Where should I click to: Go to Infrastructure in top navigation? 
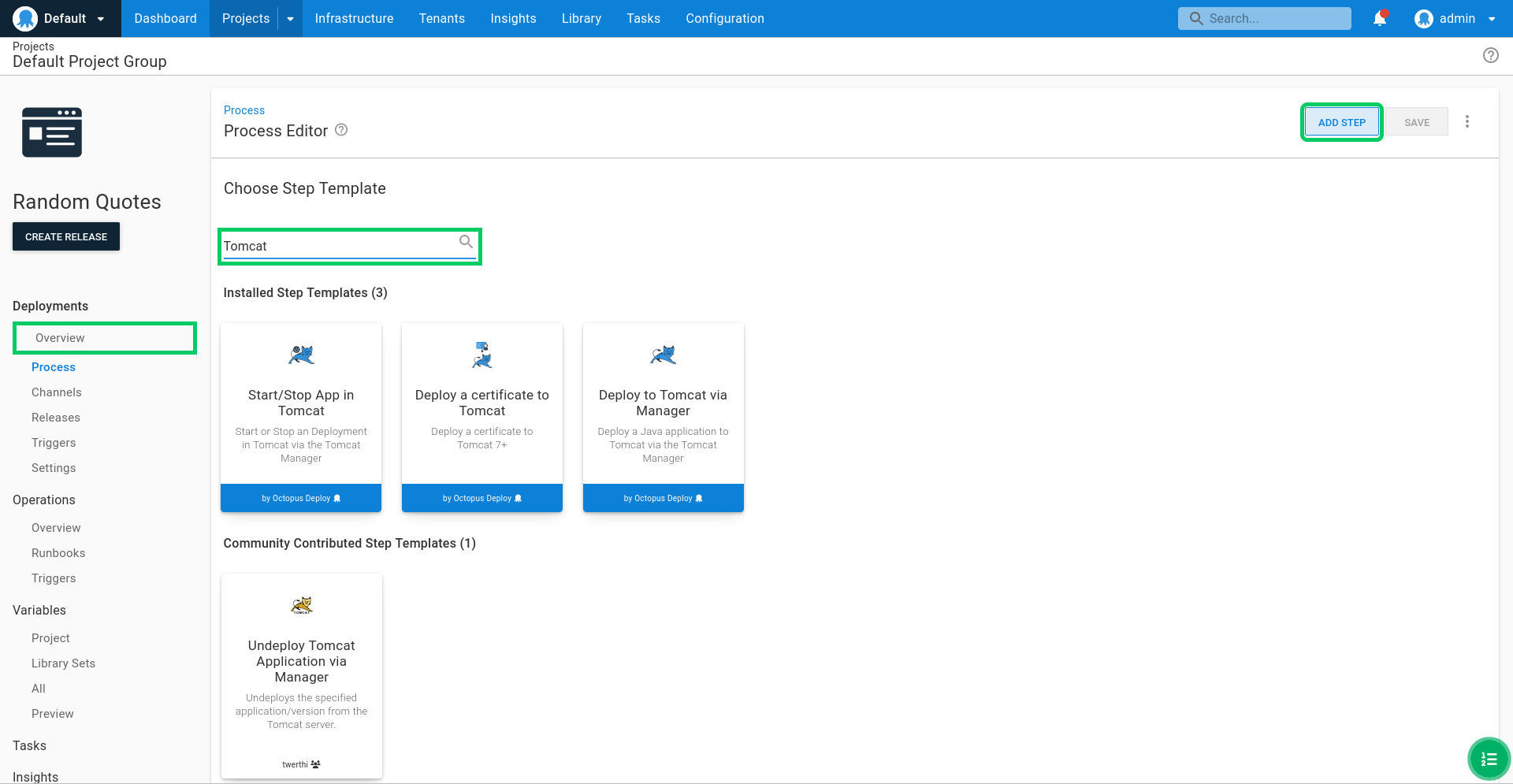coord(354,18)
